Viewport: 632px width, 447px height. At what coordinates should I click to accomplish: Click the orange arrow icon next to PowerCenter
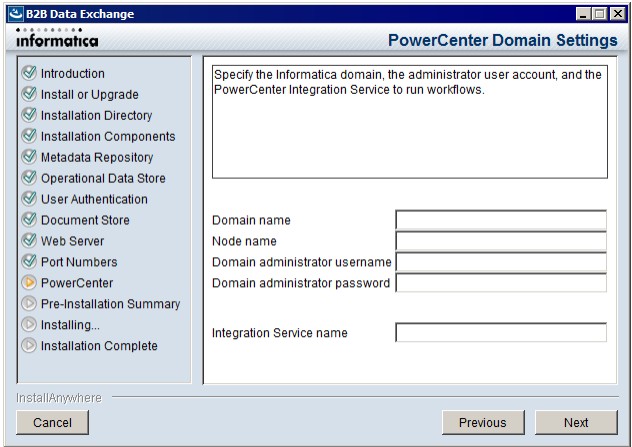(x=29, y=283)
